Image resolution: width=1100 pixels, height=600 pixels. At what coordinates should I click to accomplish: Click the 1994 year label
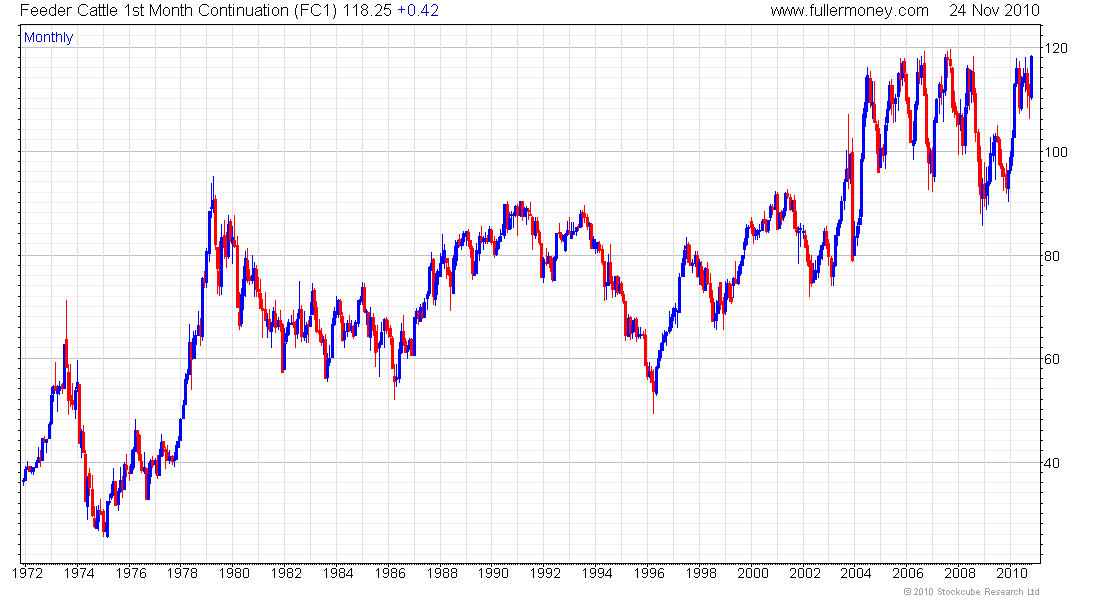597,573
